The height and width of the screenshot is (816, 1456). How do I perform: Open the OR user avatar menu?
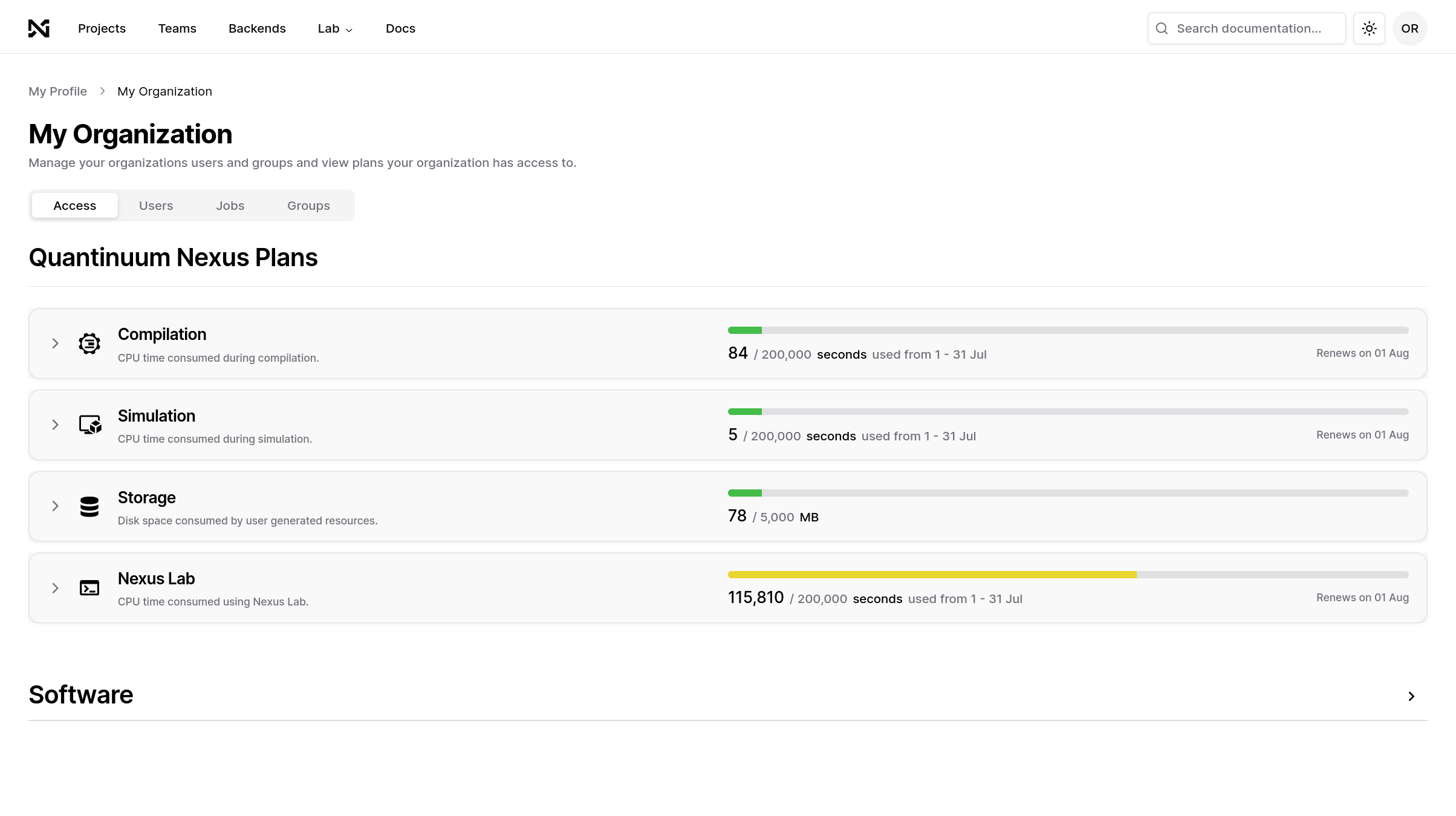(x=1409, y=28)
